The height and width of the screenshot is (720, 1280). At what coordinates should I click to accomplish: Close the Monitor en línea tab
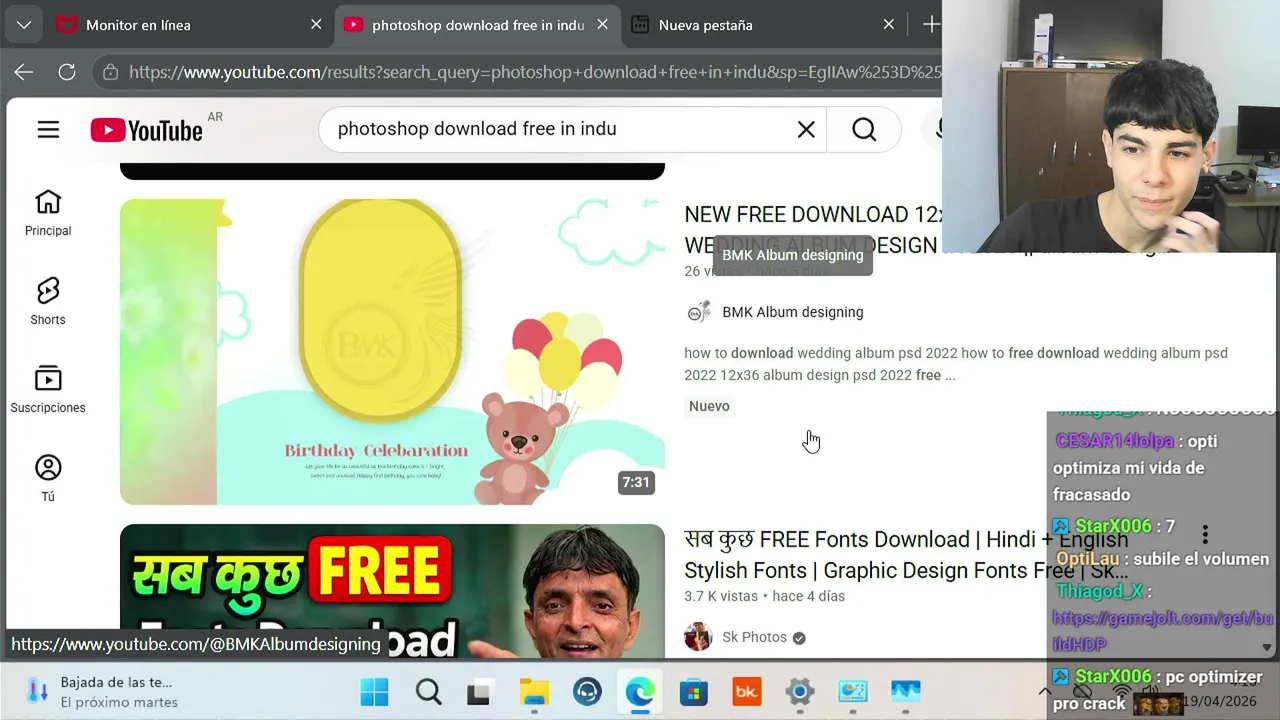(x=316, y=25)
